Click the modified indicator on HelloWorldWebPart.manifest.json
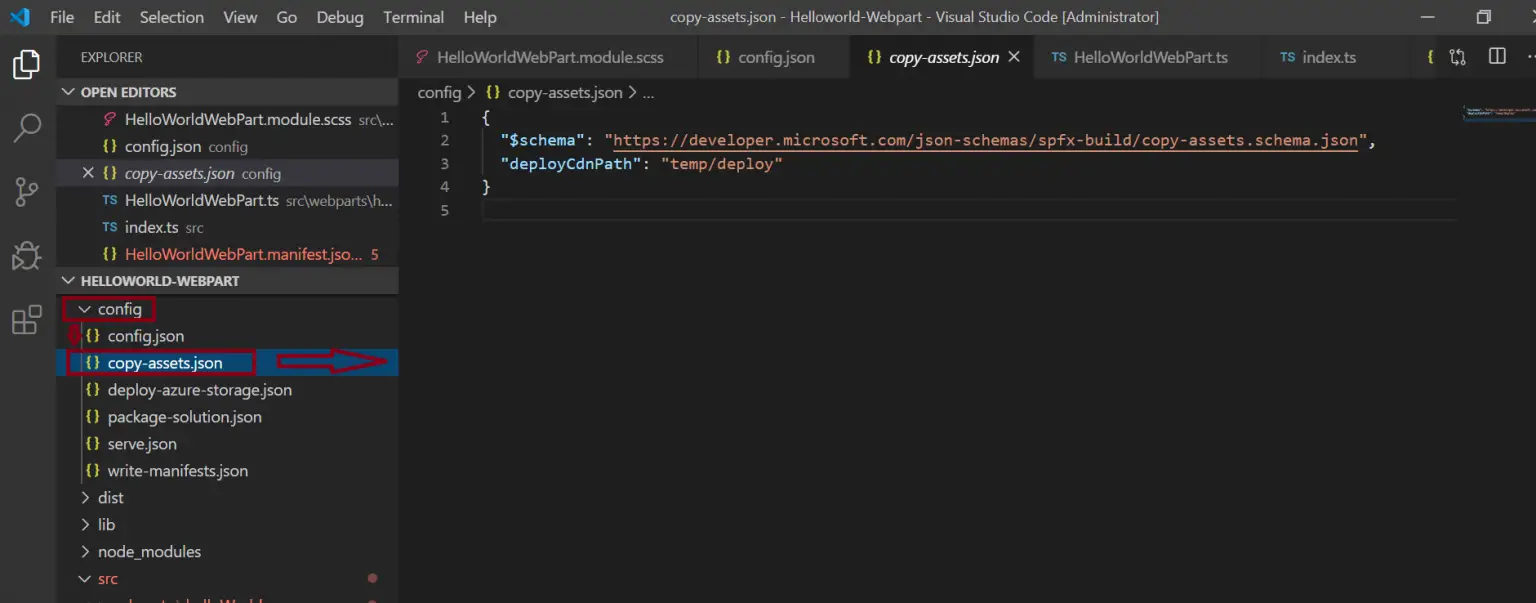Viewport: 1536px width, 603px height. click(377, 254)
